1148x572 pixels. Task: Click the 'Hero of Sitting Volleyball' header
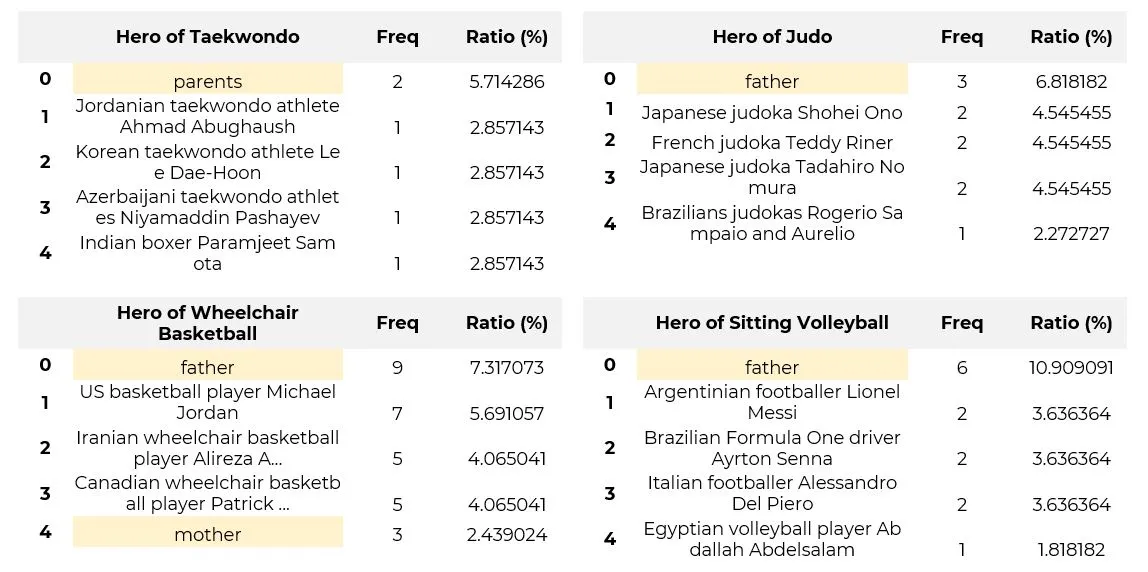pos(772,323)
